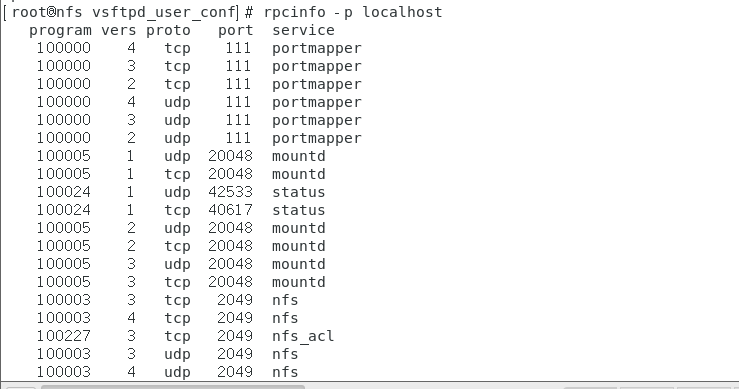Image resolution: width=739 pixels, height=389 pixels.
Task: Click the word localhost in the command
Action: point(402,12)
